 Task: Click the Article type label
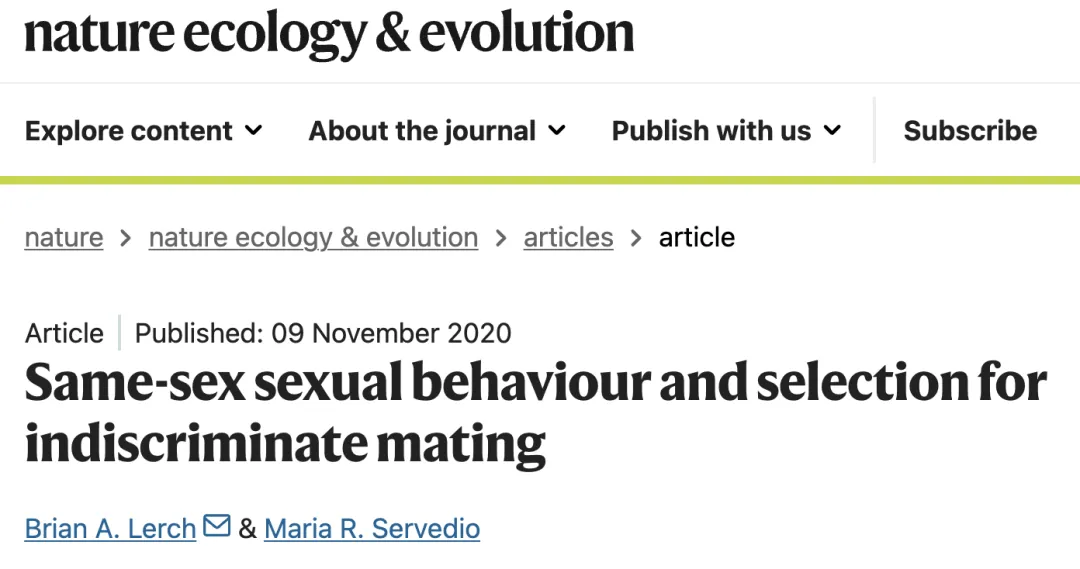(64, 333)
